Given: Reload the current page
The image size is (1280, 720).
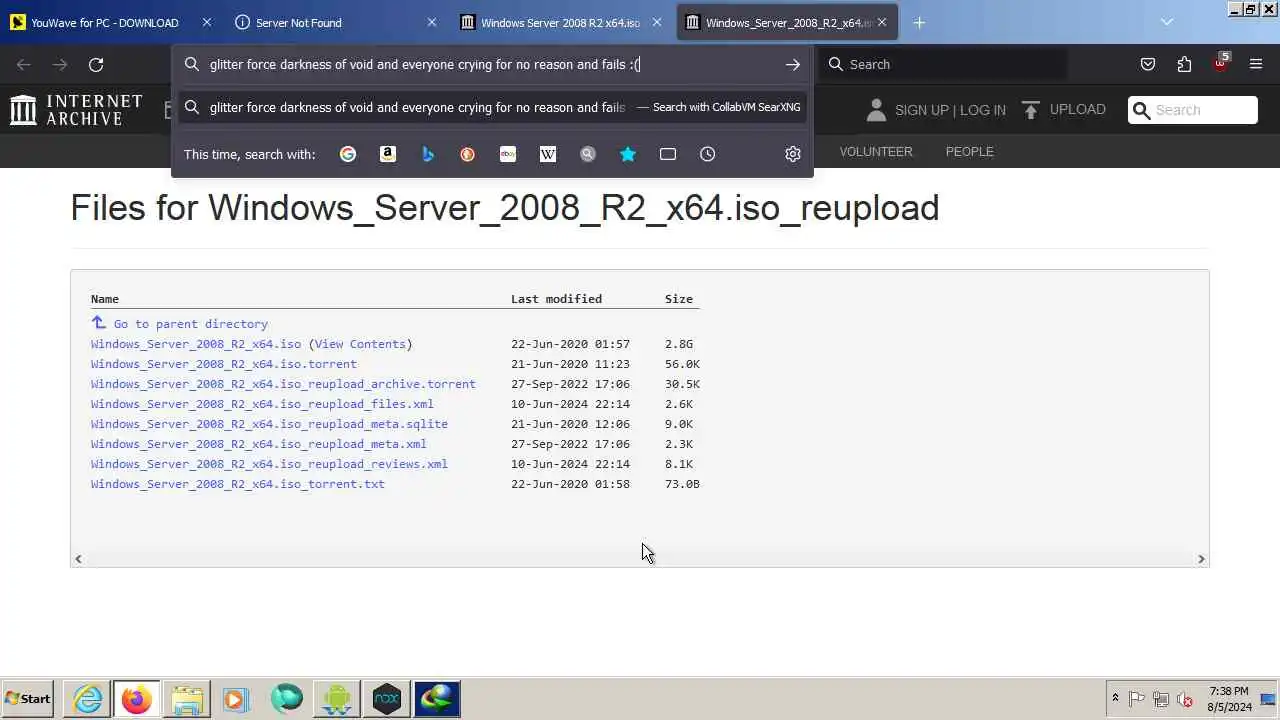Looking at the screenshot, I should pyautogui.click(x=96, y=64).
